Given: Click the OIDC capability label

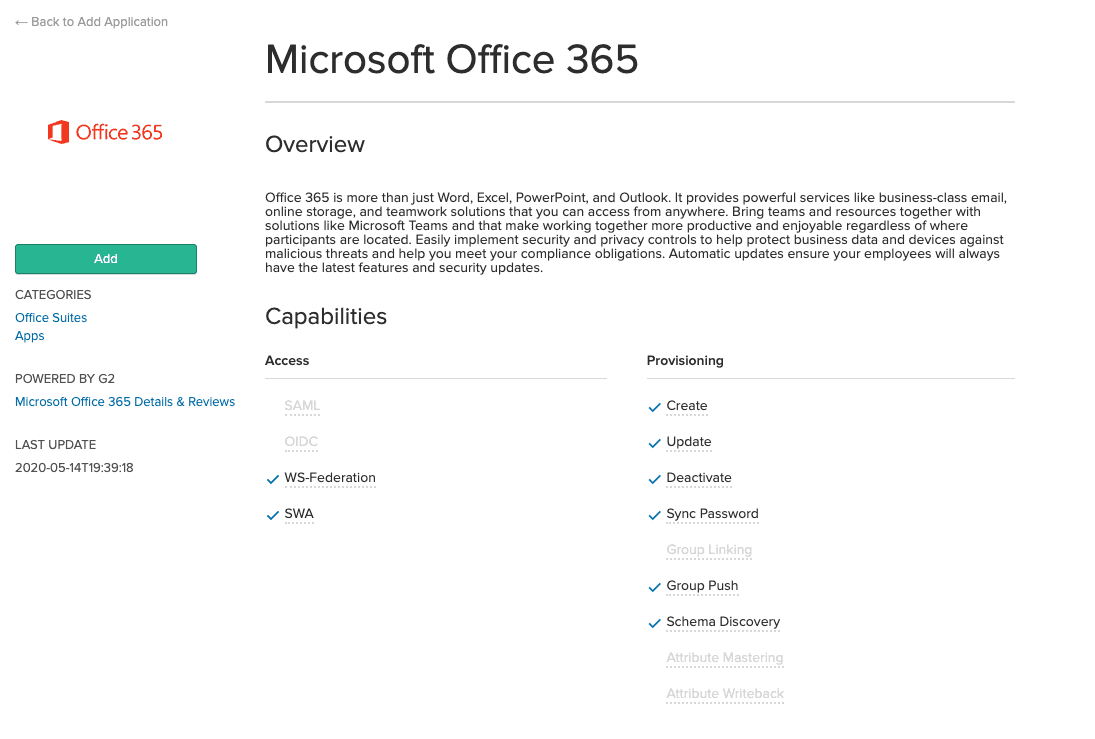Looking at the screenshot, I should (x=301, y=441).
